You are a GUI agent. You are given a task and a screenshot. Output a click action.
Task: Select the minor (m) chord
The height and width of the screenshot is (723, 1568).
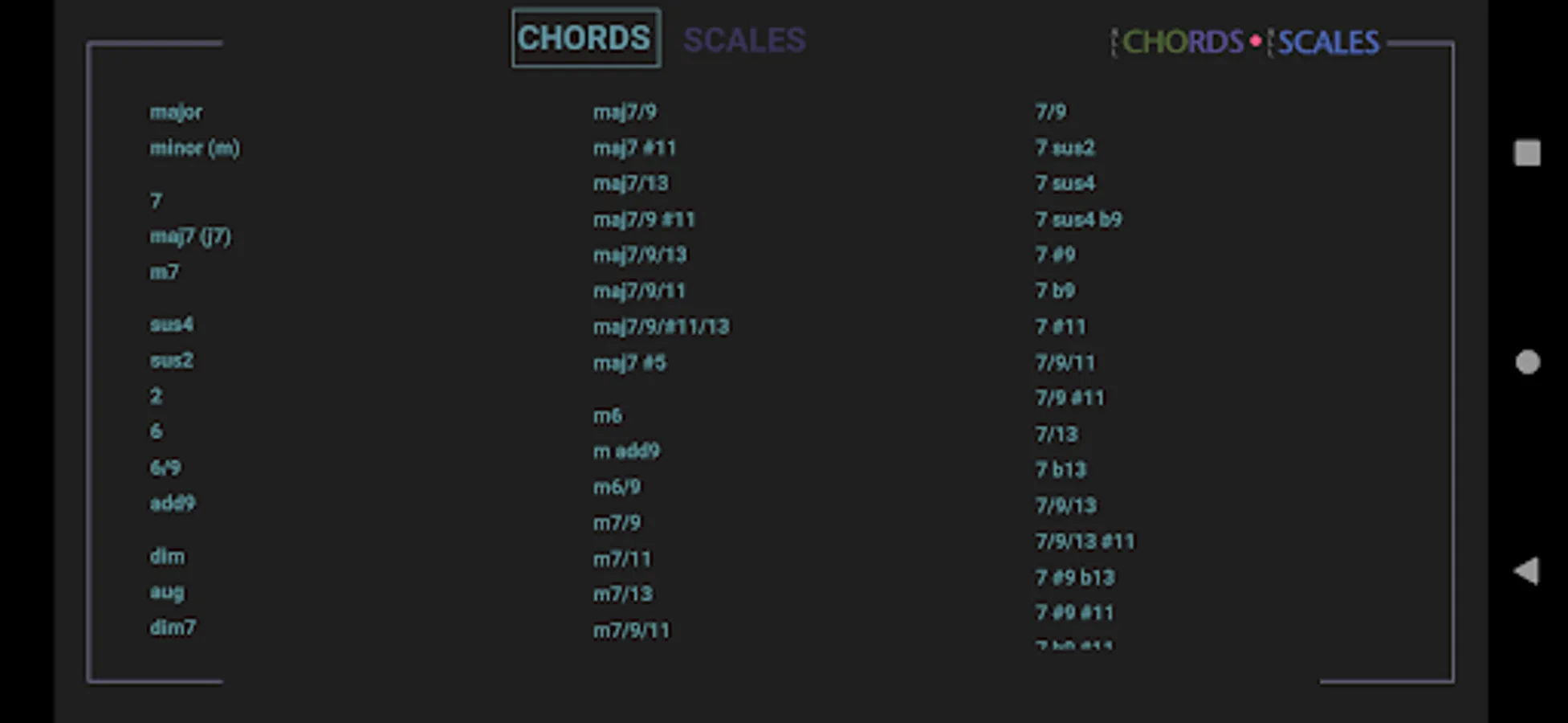194,148
